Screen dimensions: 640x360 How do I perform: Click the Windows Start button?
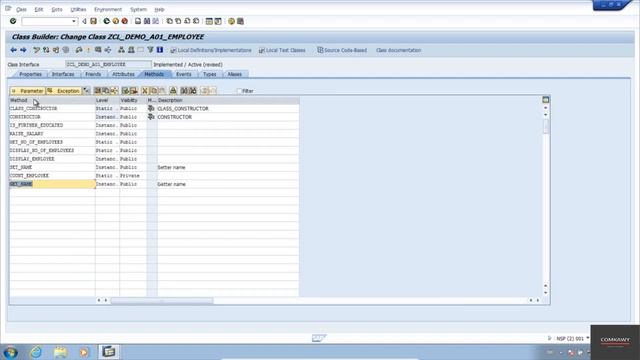click(x=11, y=352)
